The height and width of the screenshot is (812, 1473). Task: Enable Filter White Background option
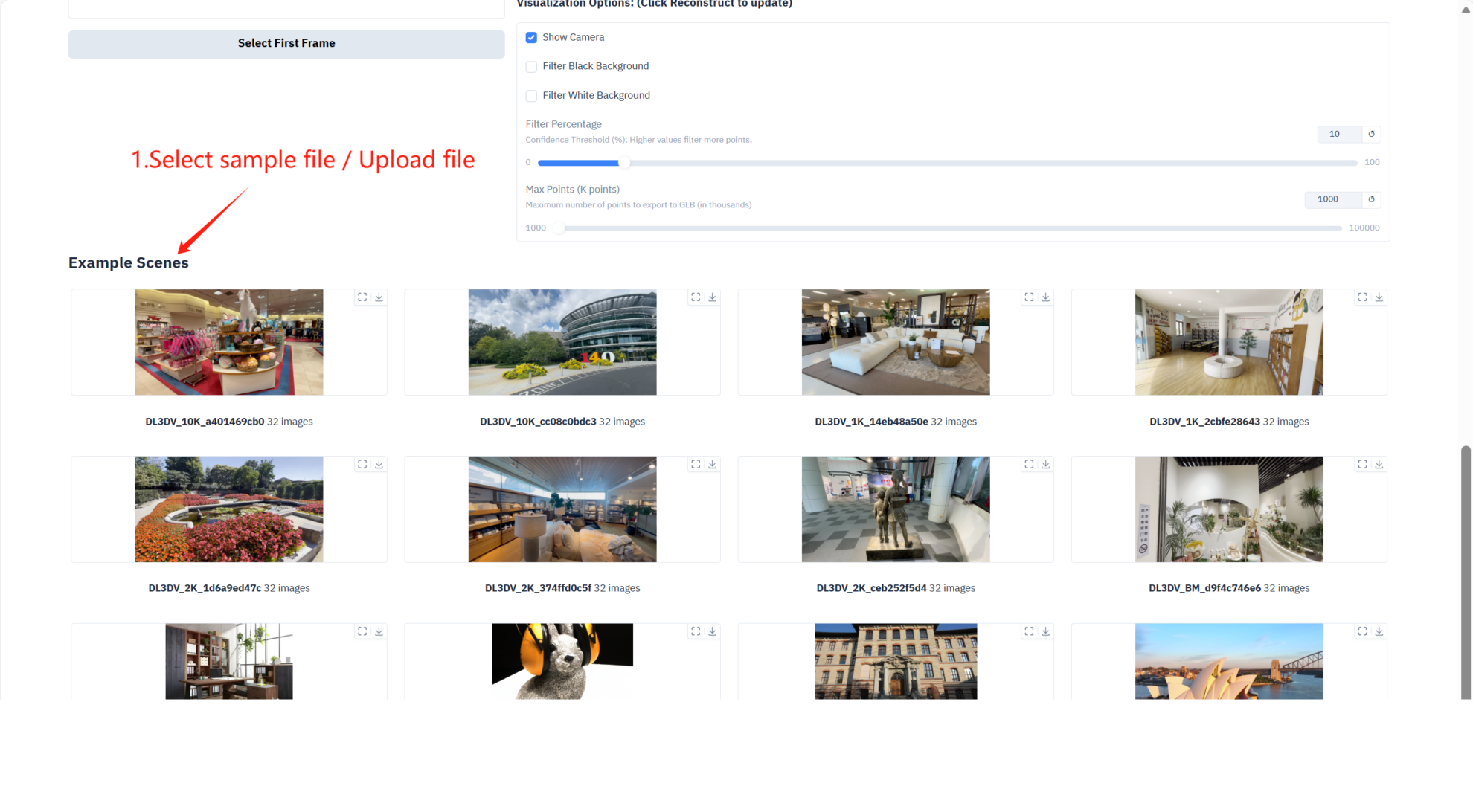point(531,96)
